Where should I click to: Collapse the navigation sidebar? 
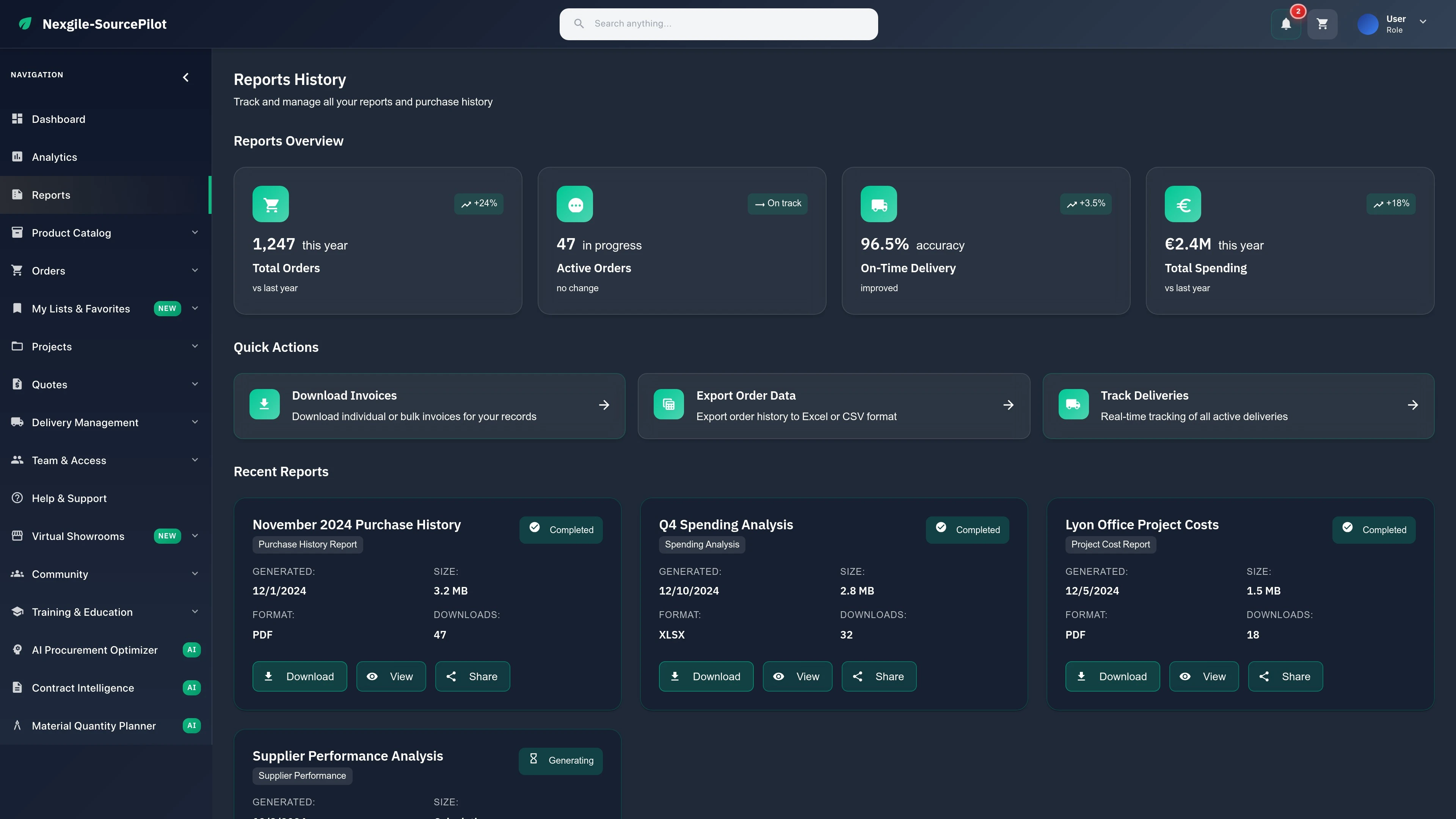185,77
